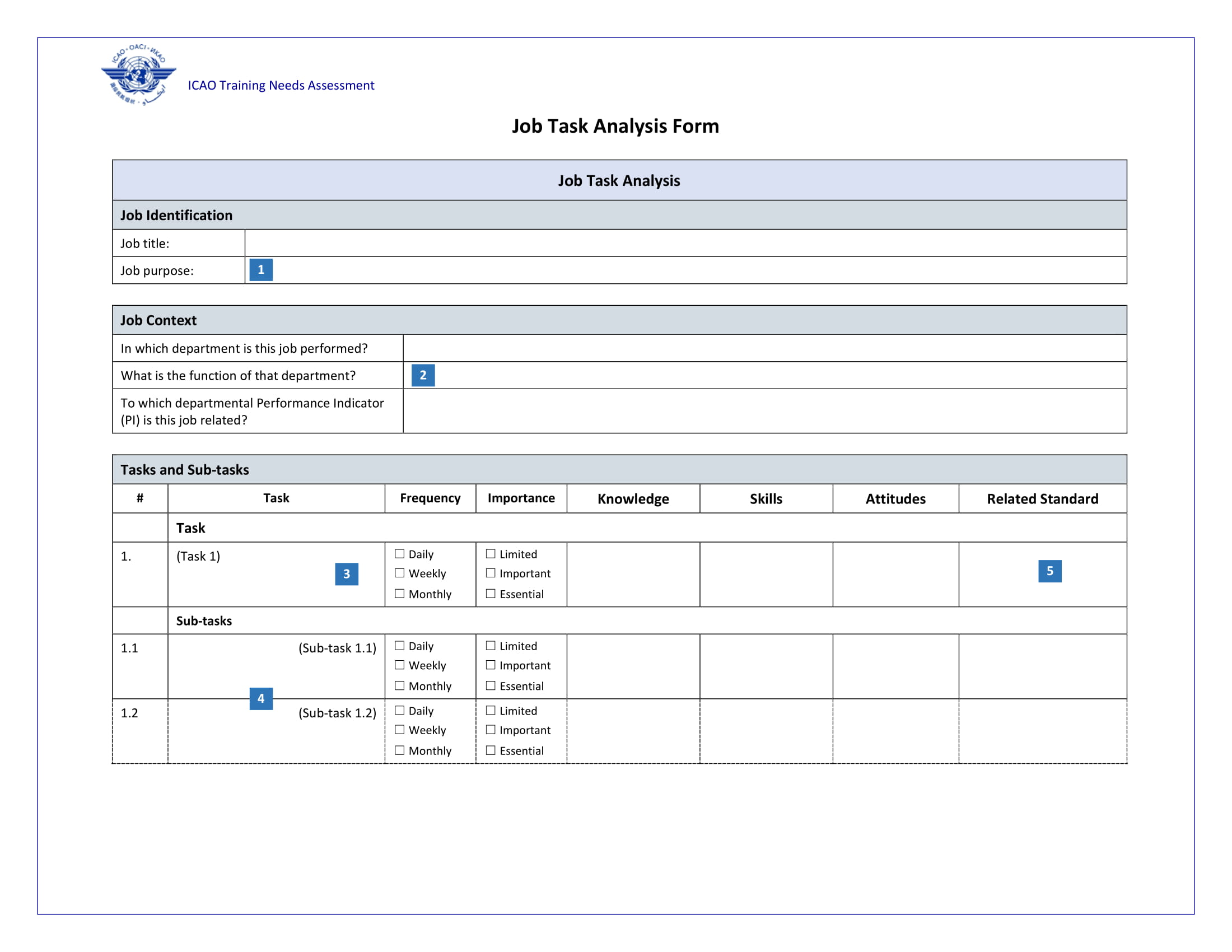
Task: Check Limited importance for Sub-task 1.1
Action: [490, 646]
